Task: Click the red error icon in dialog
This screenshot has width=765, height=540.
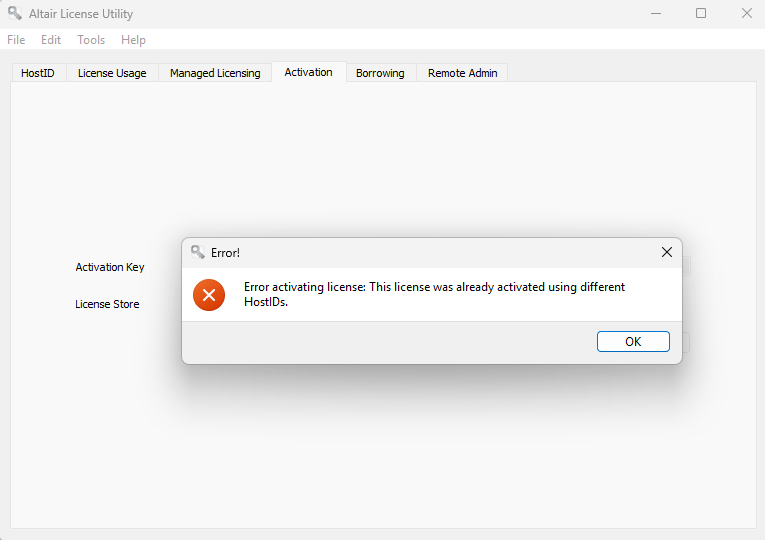Action: [209, 295]
